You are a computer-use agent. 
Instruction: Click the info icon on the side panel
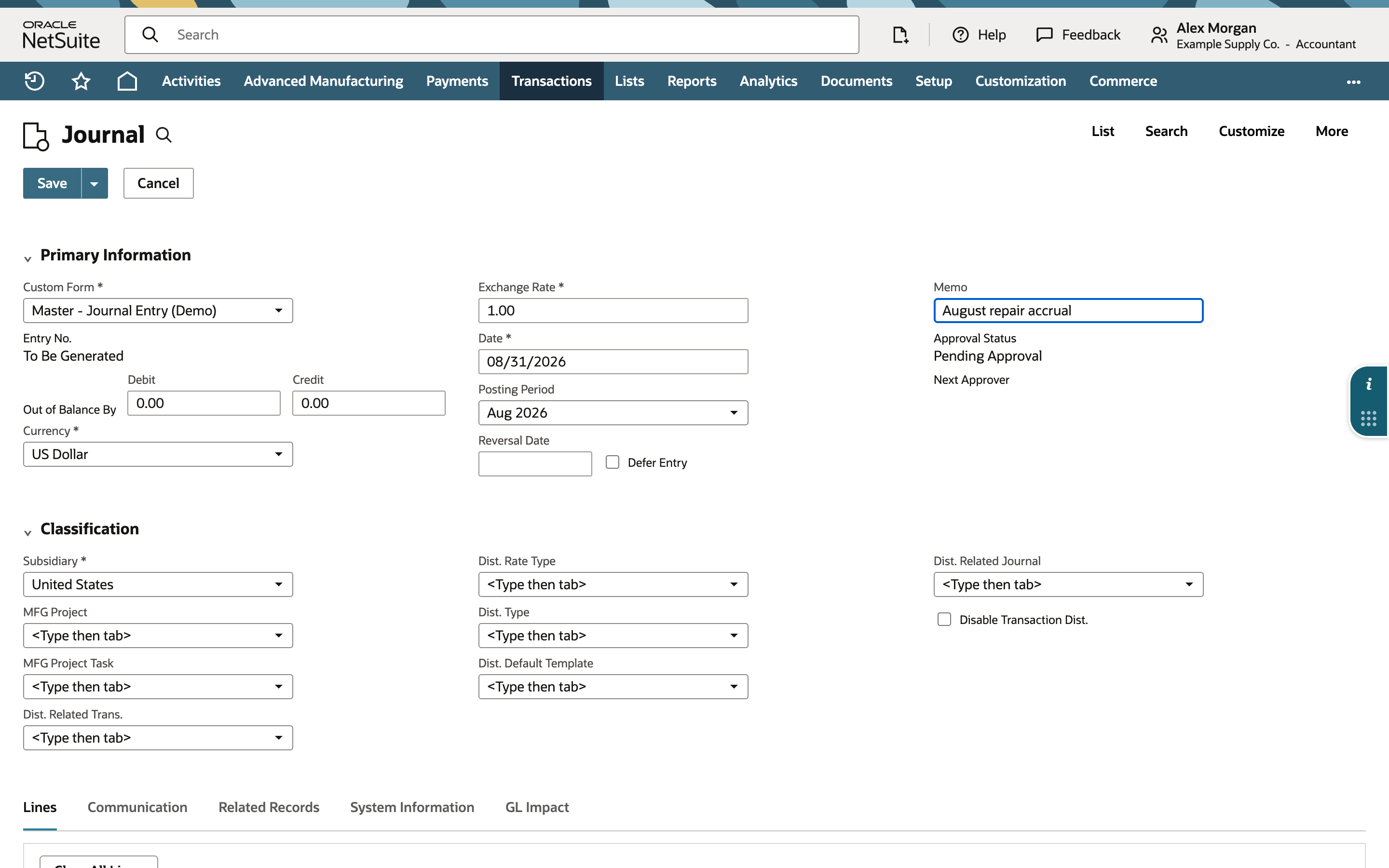(1369, 384)
